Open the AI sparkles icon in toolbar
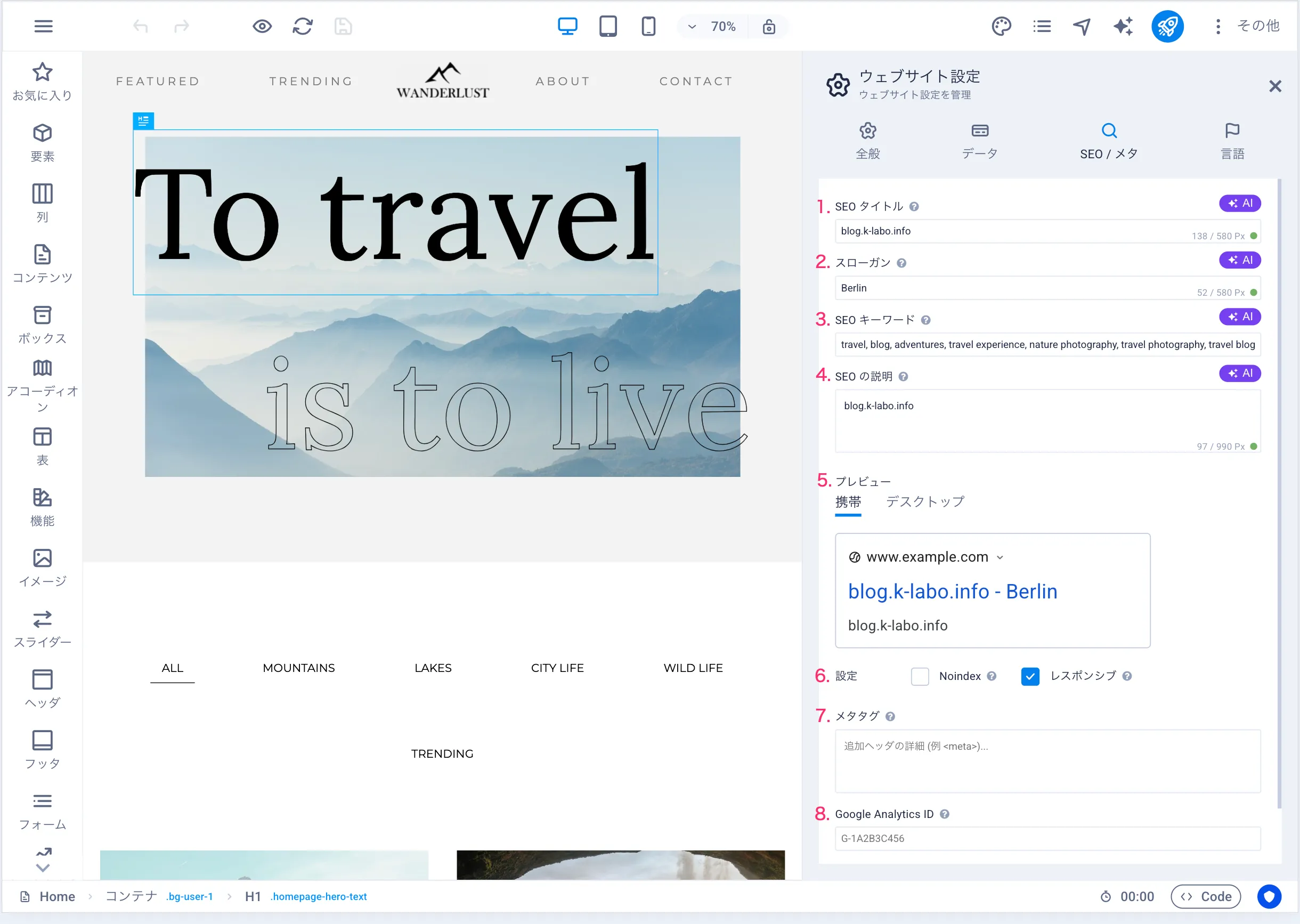 click(x=1123, y=26)
